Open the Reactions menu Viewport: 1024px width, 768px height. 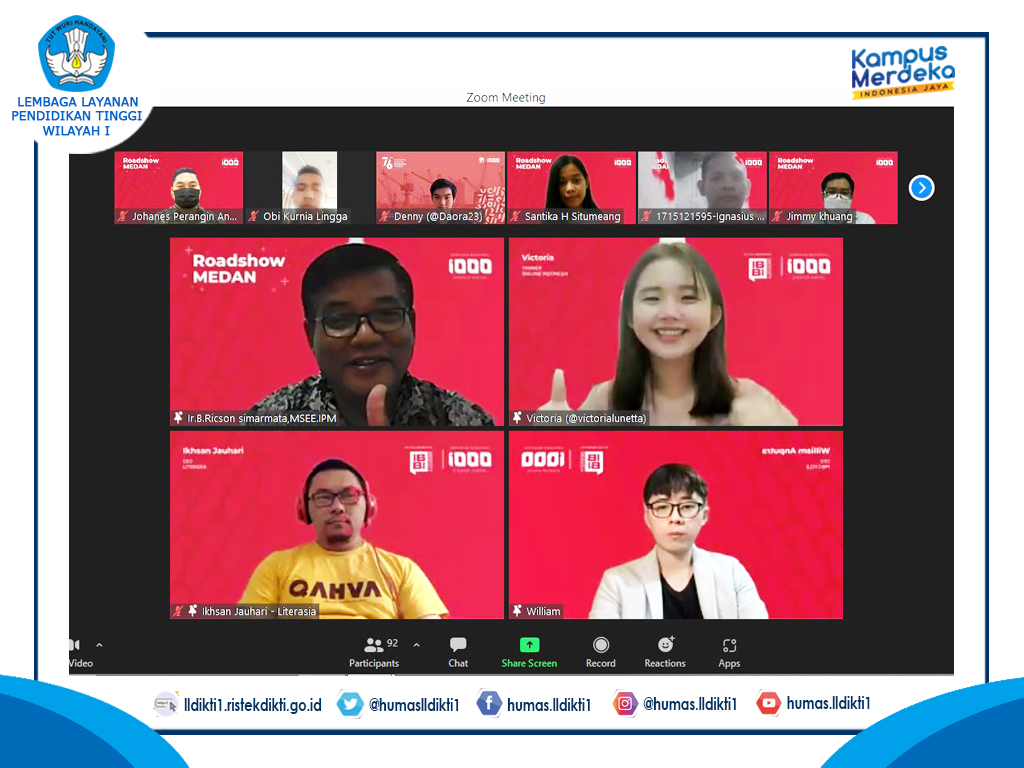[x=665, y=652]
